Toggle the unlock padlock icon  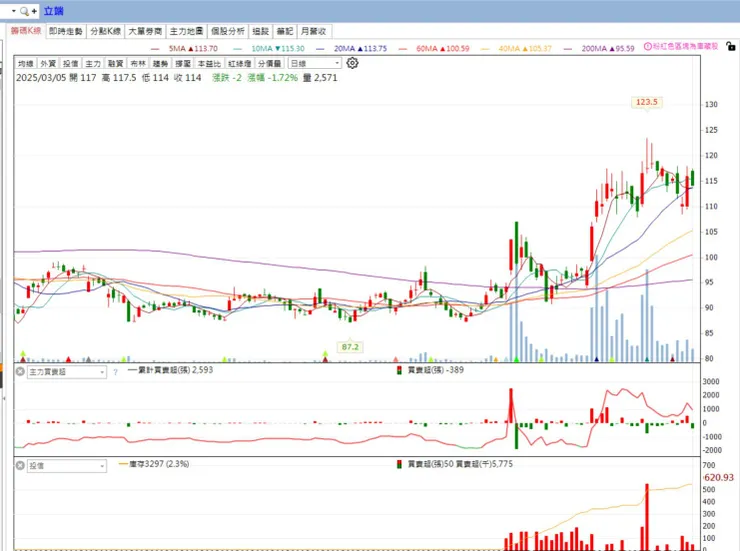point(730,46)
